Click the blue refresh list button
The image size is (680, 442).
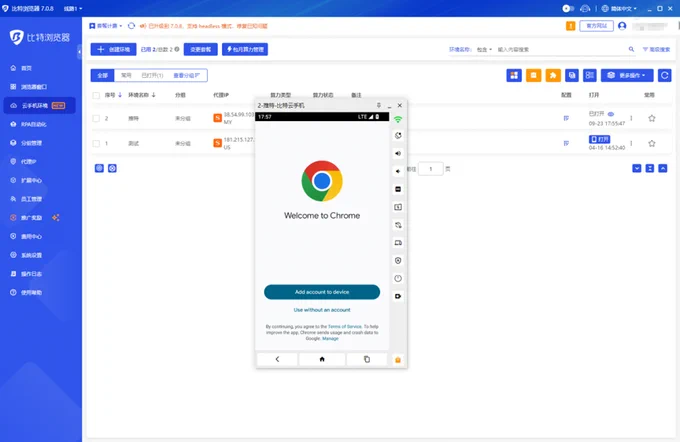tap(664, 75)
